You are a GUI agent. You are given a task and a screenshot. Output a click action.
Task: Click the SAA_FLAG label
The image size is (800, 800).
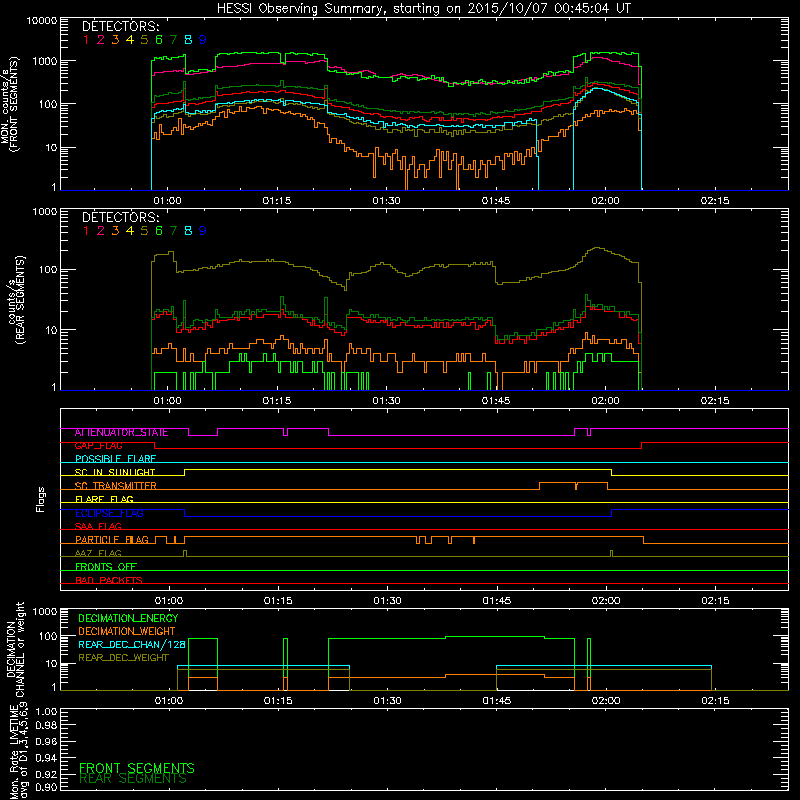98,526
